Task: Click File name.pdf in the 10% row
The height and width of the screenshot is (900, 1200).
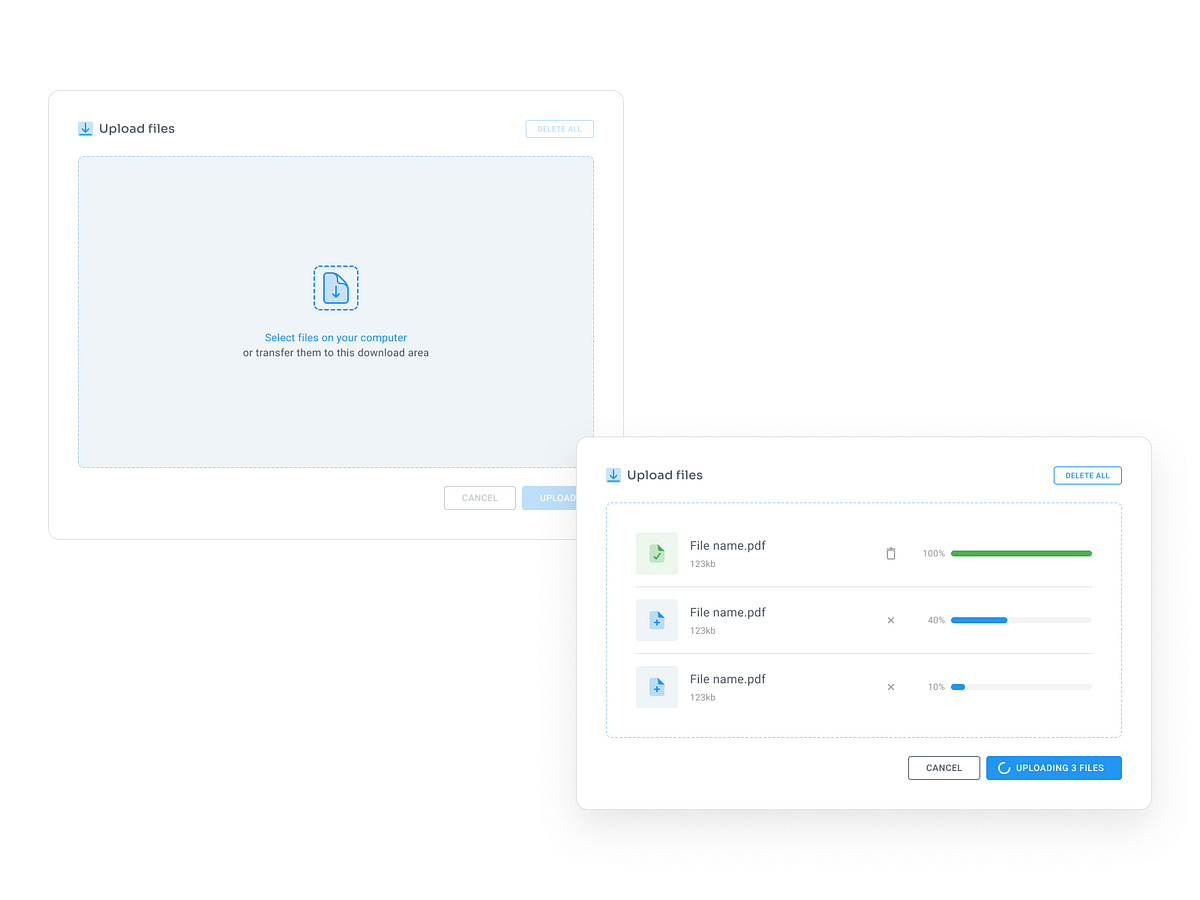Action: coord(728,680)
